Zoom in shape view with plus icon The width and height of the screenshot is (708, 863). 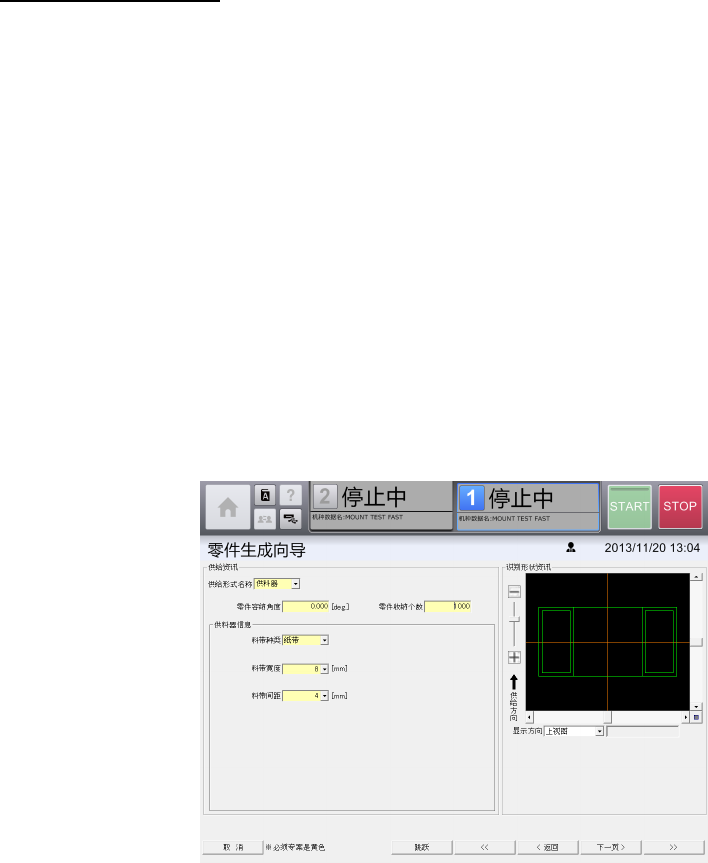pos(514,657)
